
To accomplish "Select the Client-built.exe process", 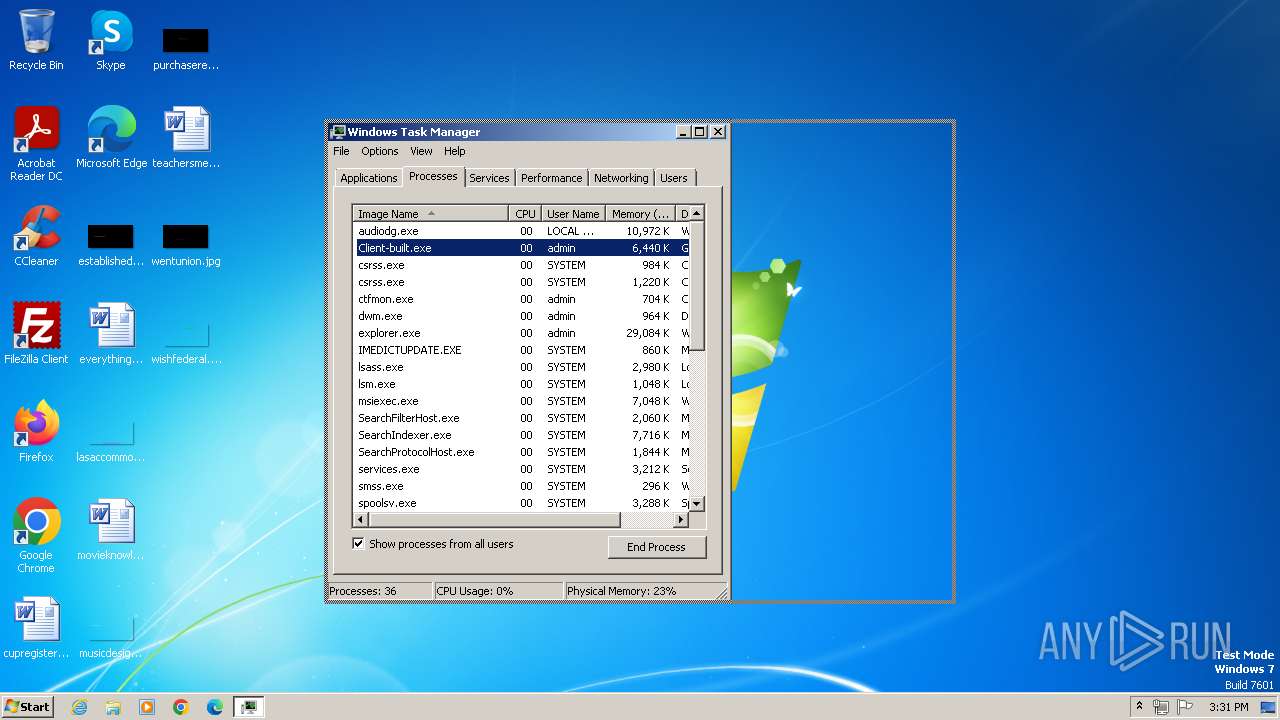I will tap(521, 248).
